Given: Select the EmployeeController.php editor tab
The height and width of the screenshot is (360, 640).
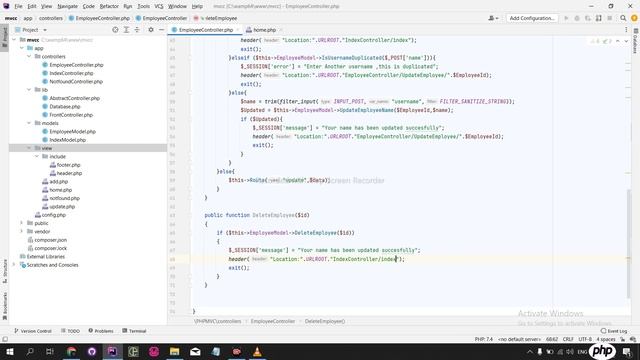Looking at the screenshot, I should pos(205,30).
